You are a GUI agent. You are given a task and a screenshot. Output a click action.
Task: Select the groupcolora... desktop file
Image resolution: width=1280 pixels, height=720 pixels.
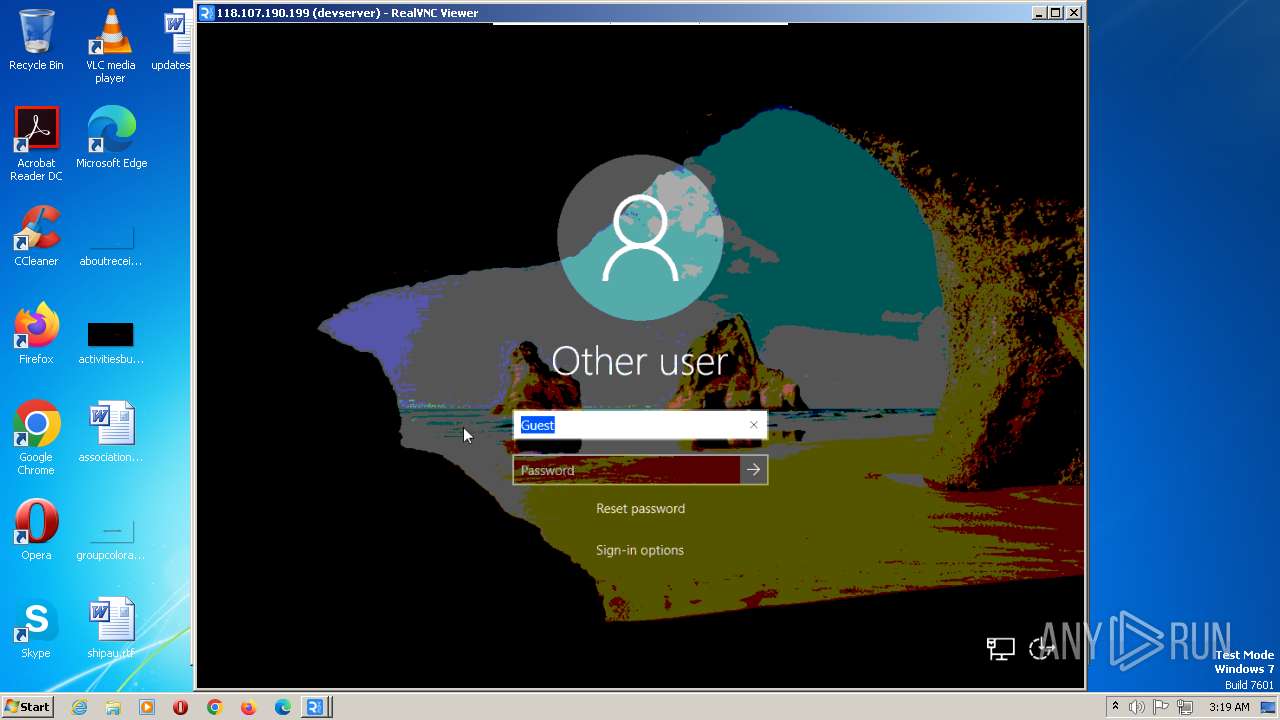pos(110,540)
